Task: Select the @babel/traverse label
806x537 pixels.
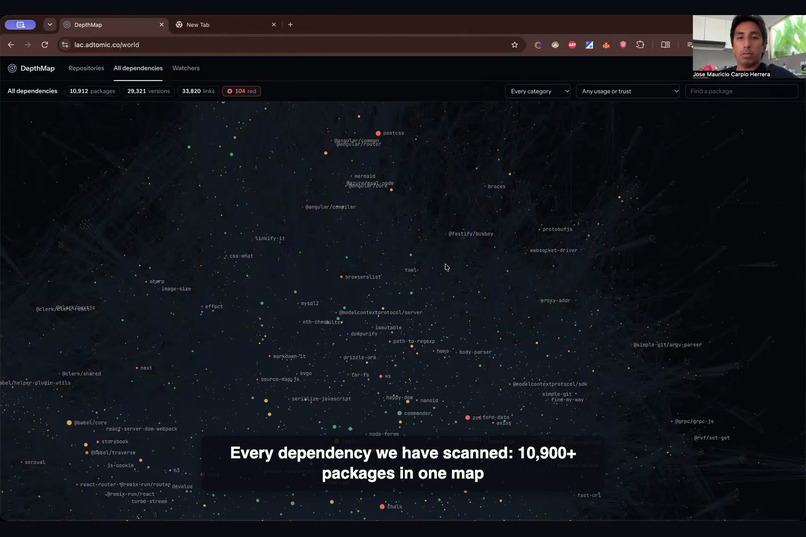Action: 113,453
